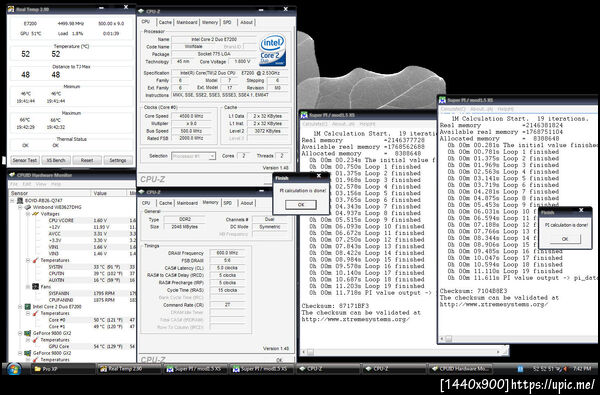Switch to Real Temp 2.60 on the taskbar
600x395 pixels.
pyautogui.click(x=129, y=369)
